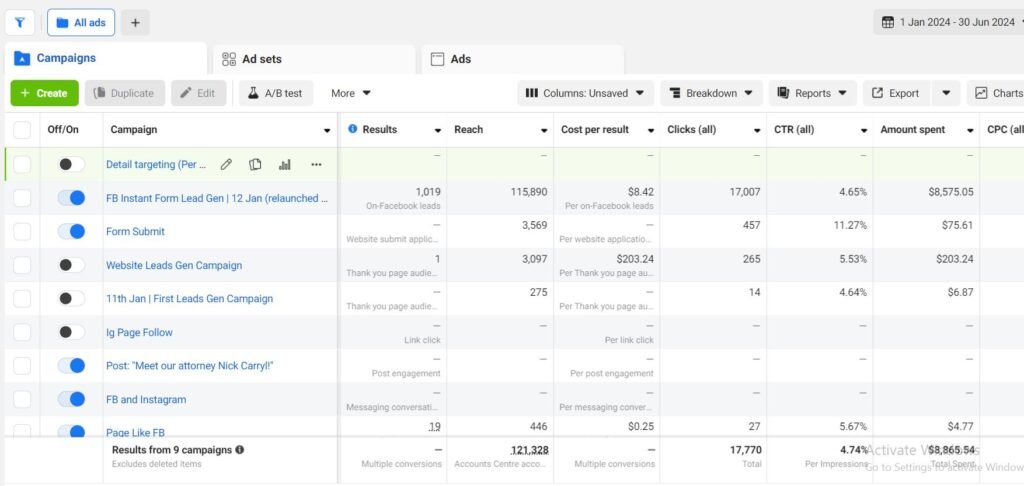Image resolution: width=1024 pixels, height=486 pixels.
Task: Open the Columns: Unsaved dropdown
Action: 586,93
